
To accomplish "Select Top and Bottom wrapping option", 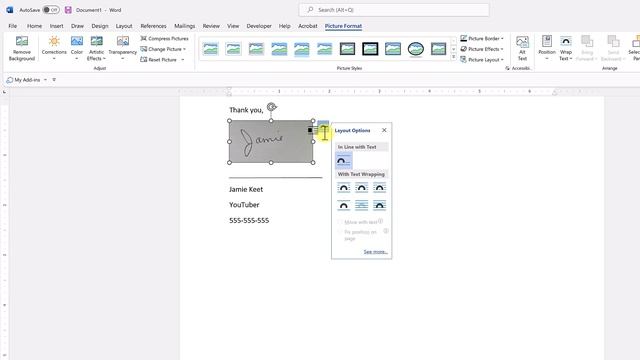I will (344, 205).
